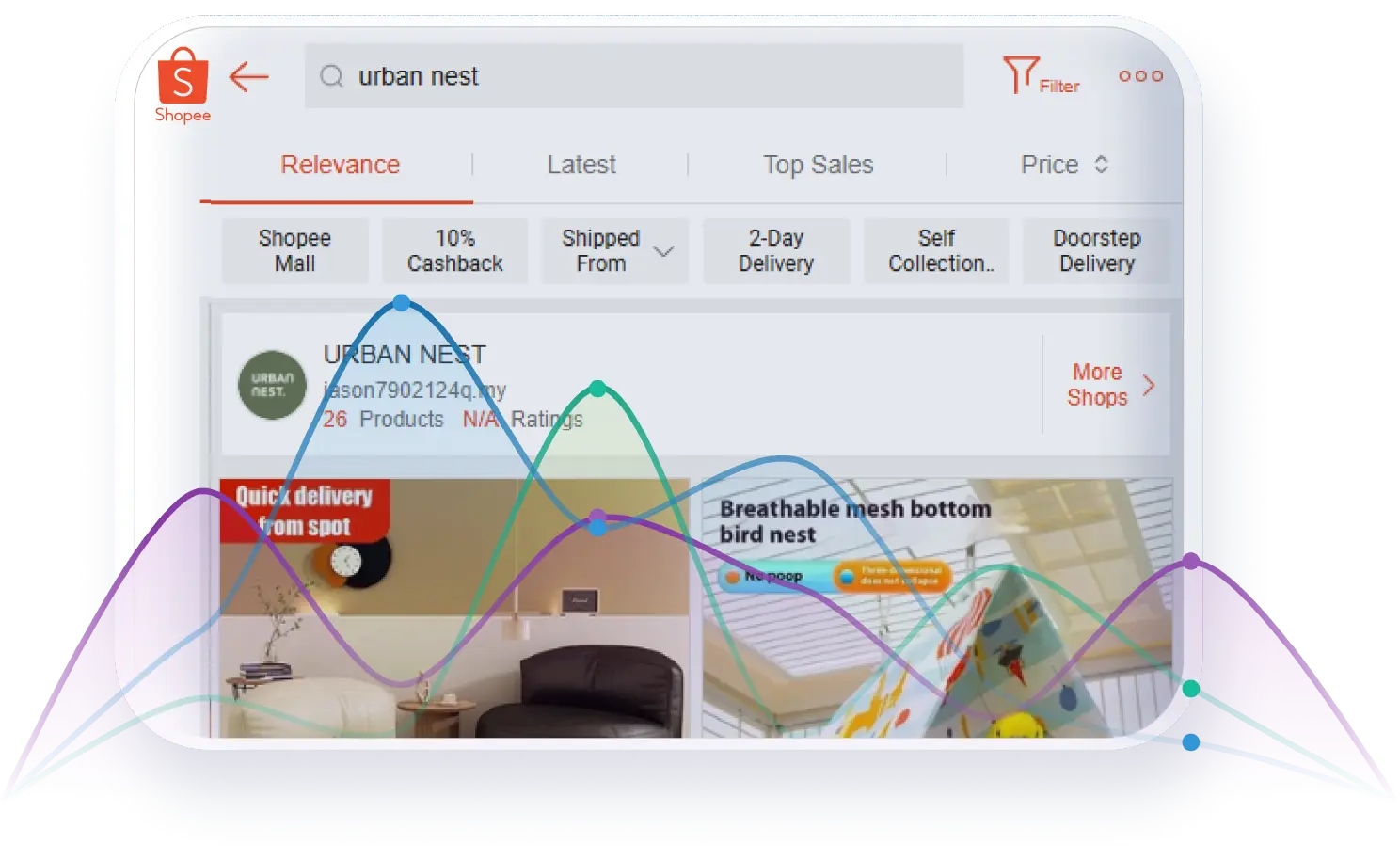Viewport: 1400px width, 860px height.
Task: Click the Urban Nest shop avatar
Action: (x=272, y=386)
